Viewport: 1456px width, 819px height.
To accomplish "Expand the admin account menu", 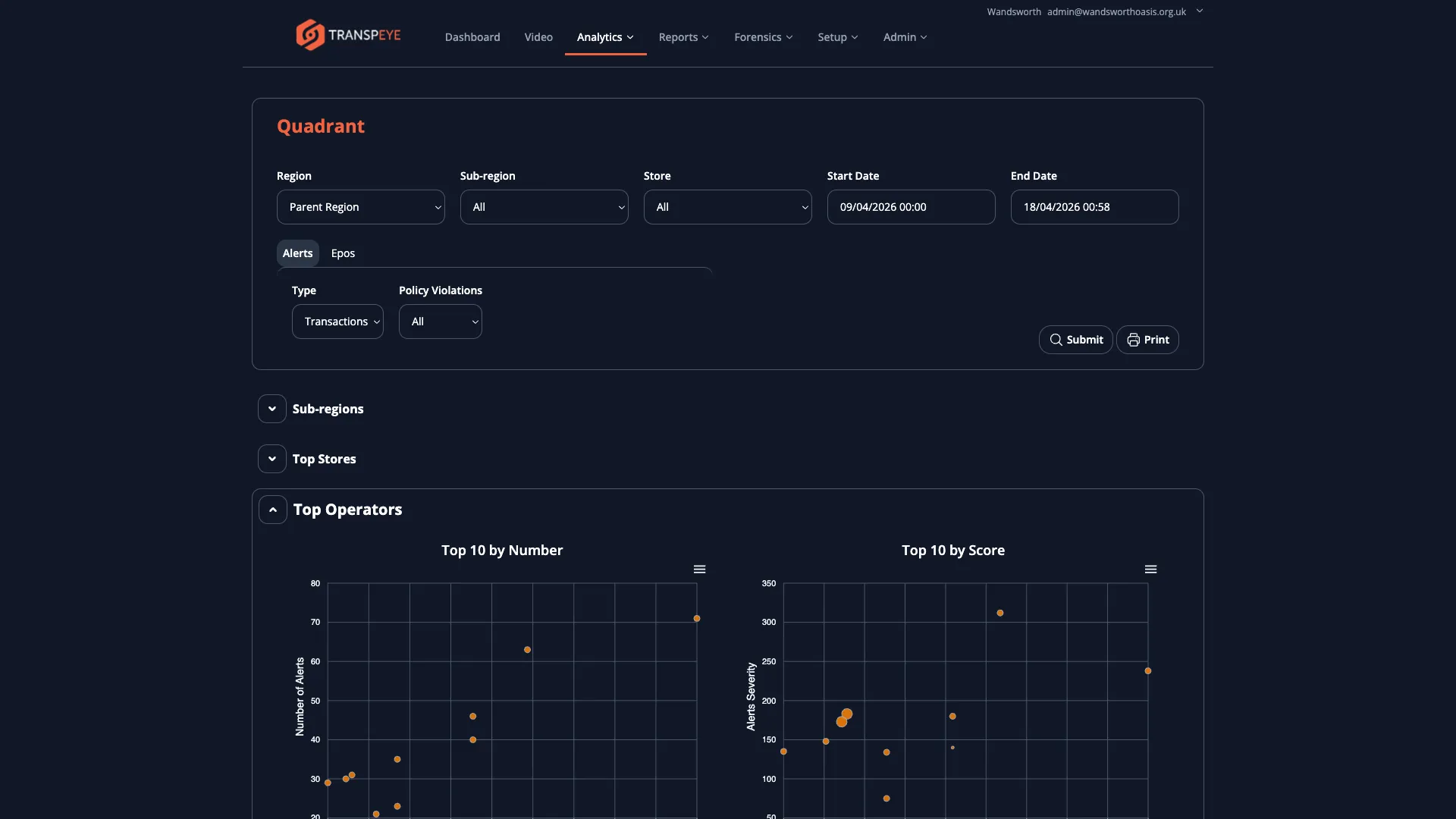I will coord(1199,11).
